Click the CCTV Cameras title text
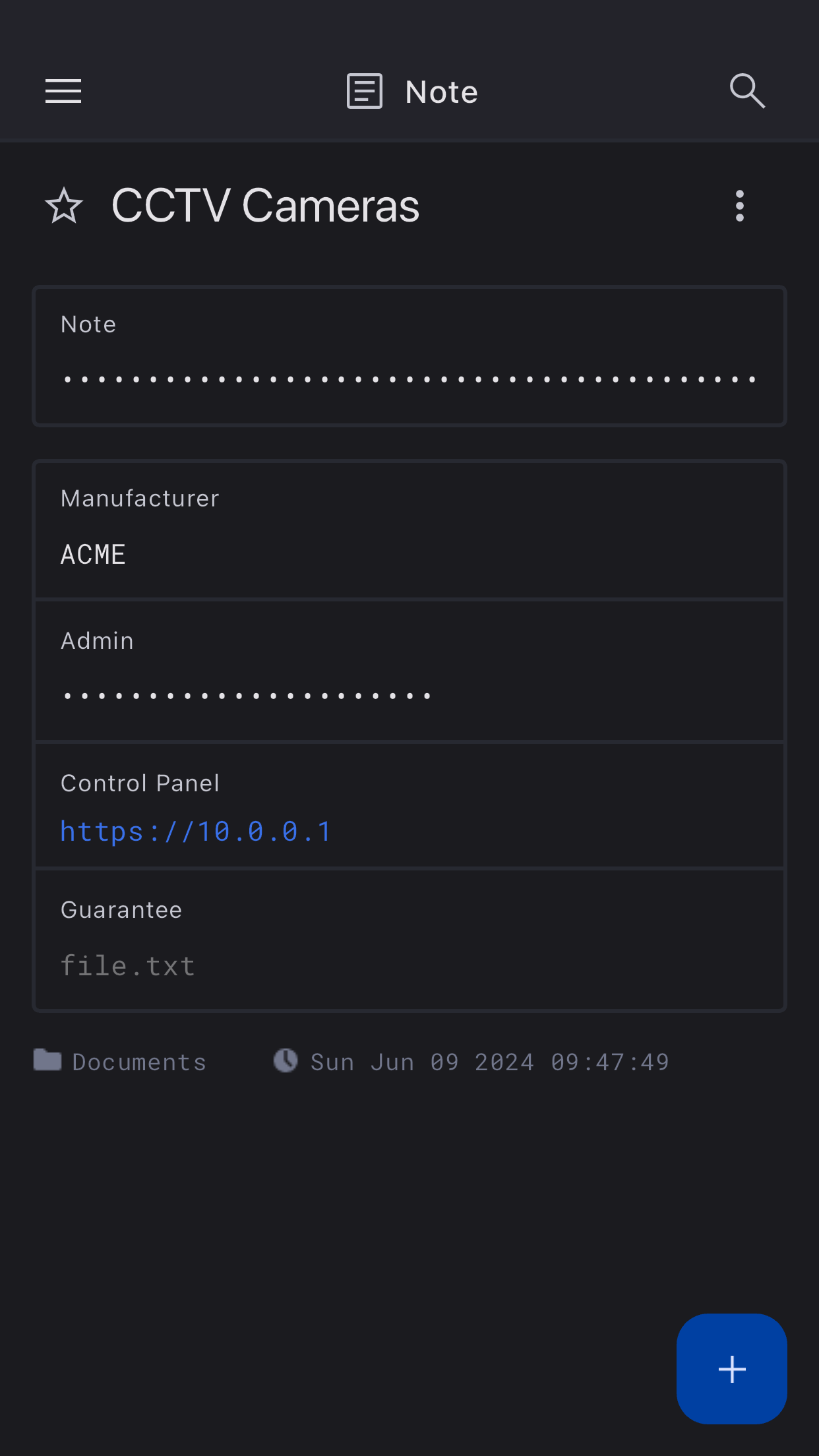Image resolution: width=819 pixels, height=1456 pixels. [265, 206]
